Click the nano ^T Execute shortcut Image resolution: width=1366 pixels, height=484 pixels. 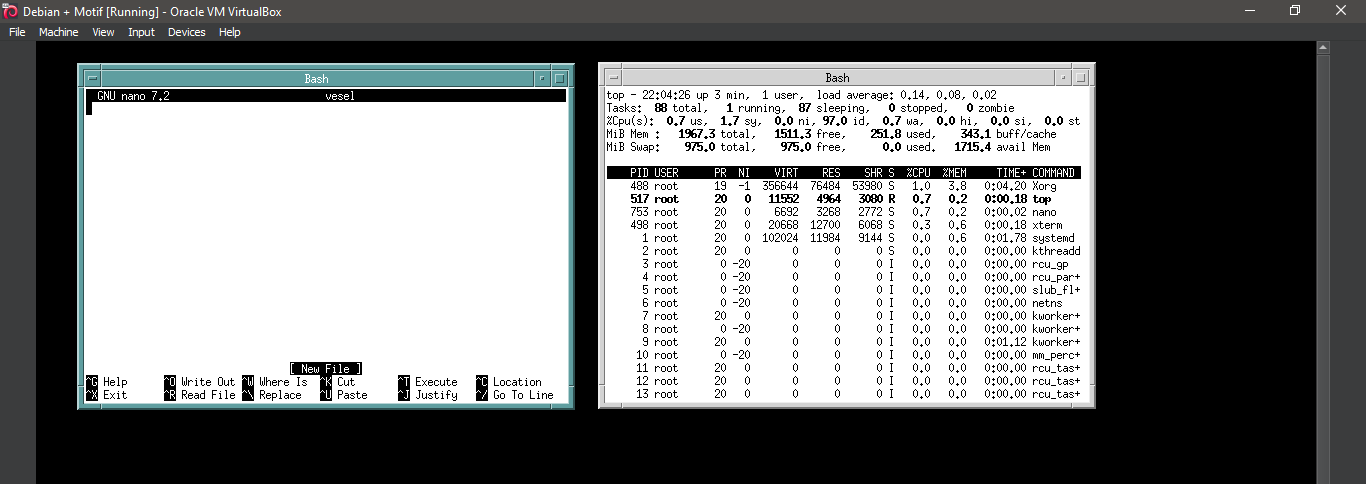click(x=428, y=382)
